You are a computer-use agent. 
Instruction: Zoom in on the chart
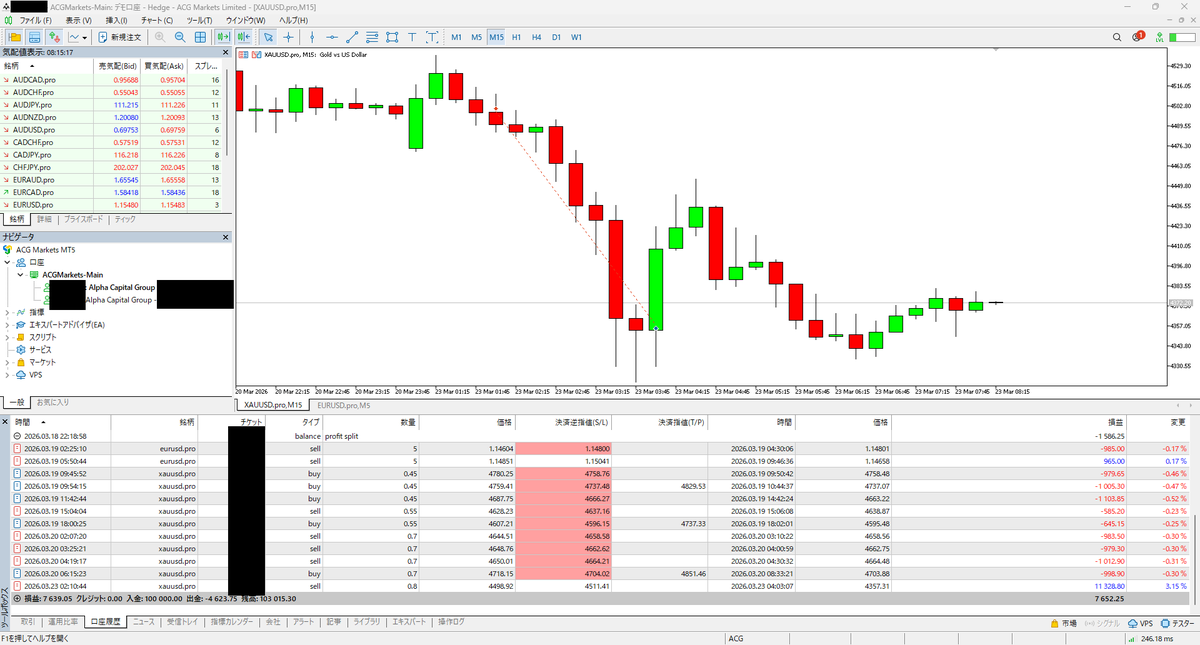tap(160, 38)
